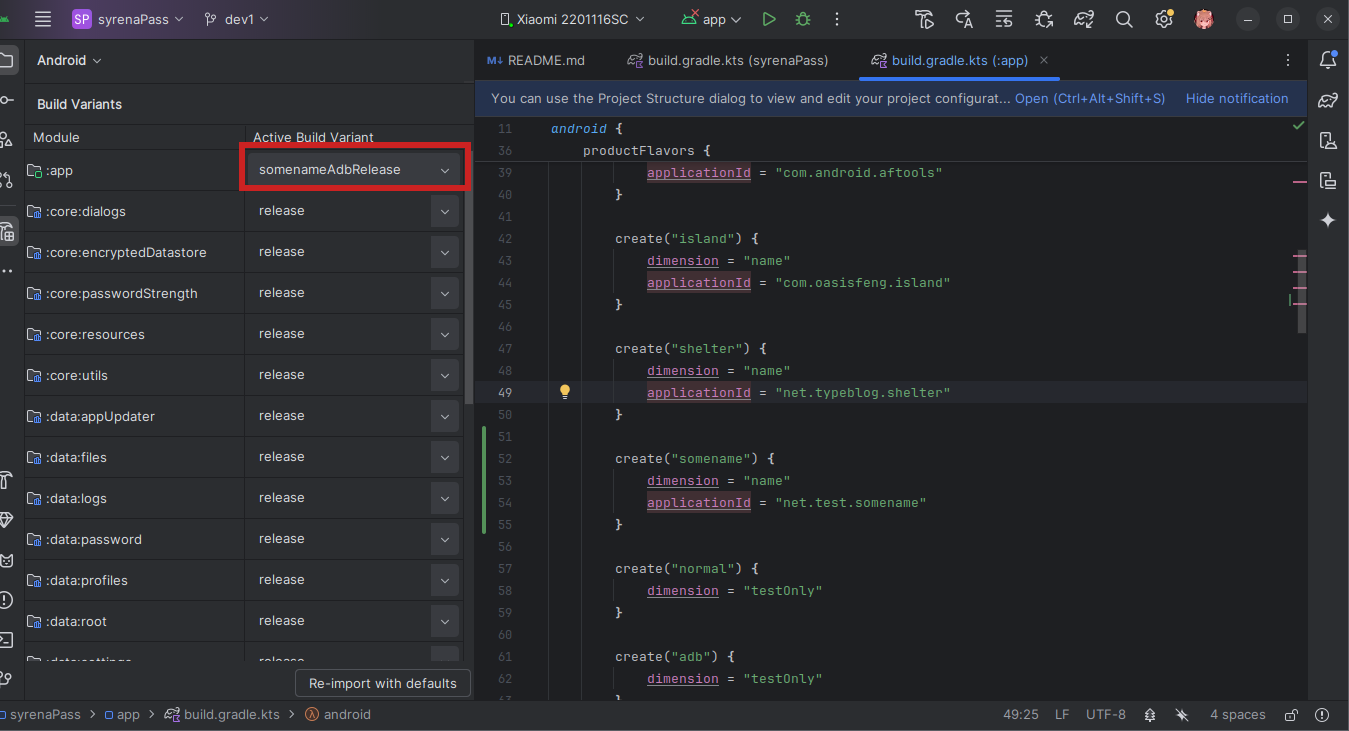Switch to the README.md tab
The height and width of the screenshot is (731, 1349).
tap(536, 60)
